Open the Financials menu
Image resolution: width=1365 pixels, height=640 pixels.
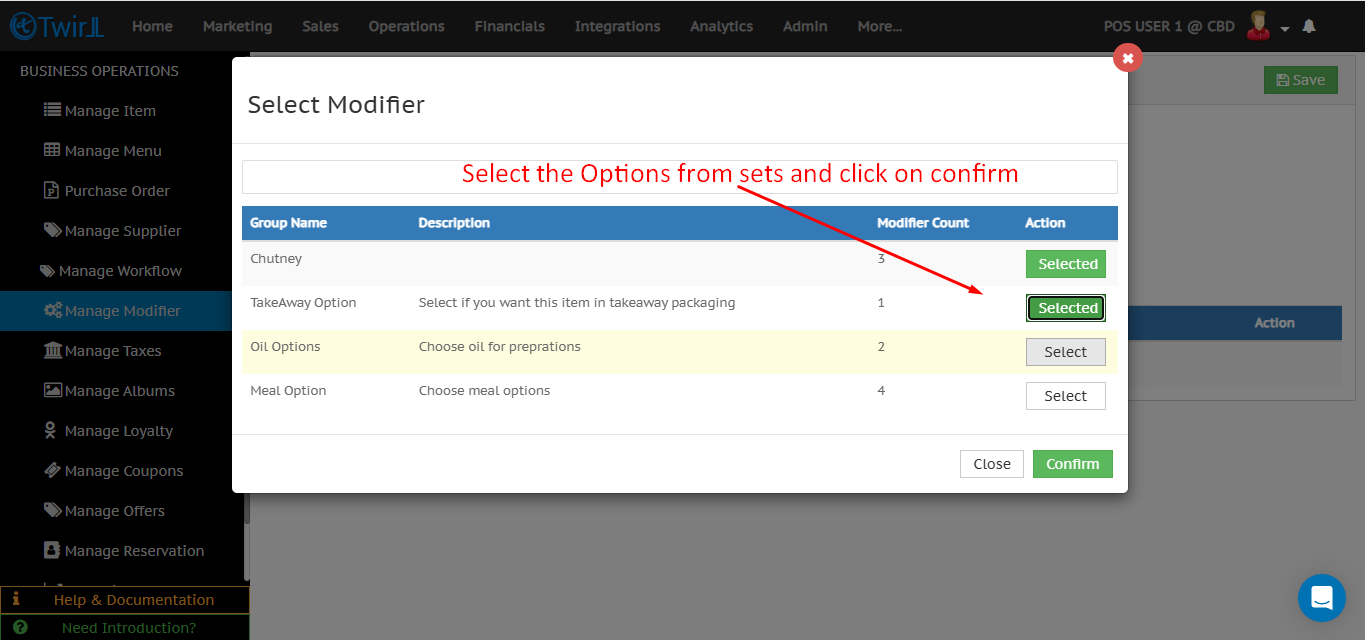coord(509,26)
